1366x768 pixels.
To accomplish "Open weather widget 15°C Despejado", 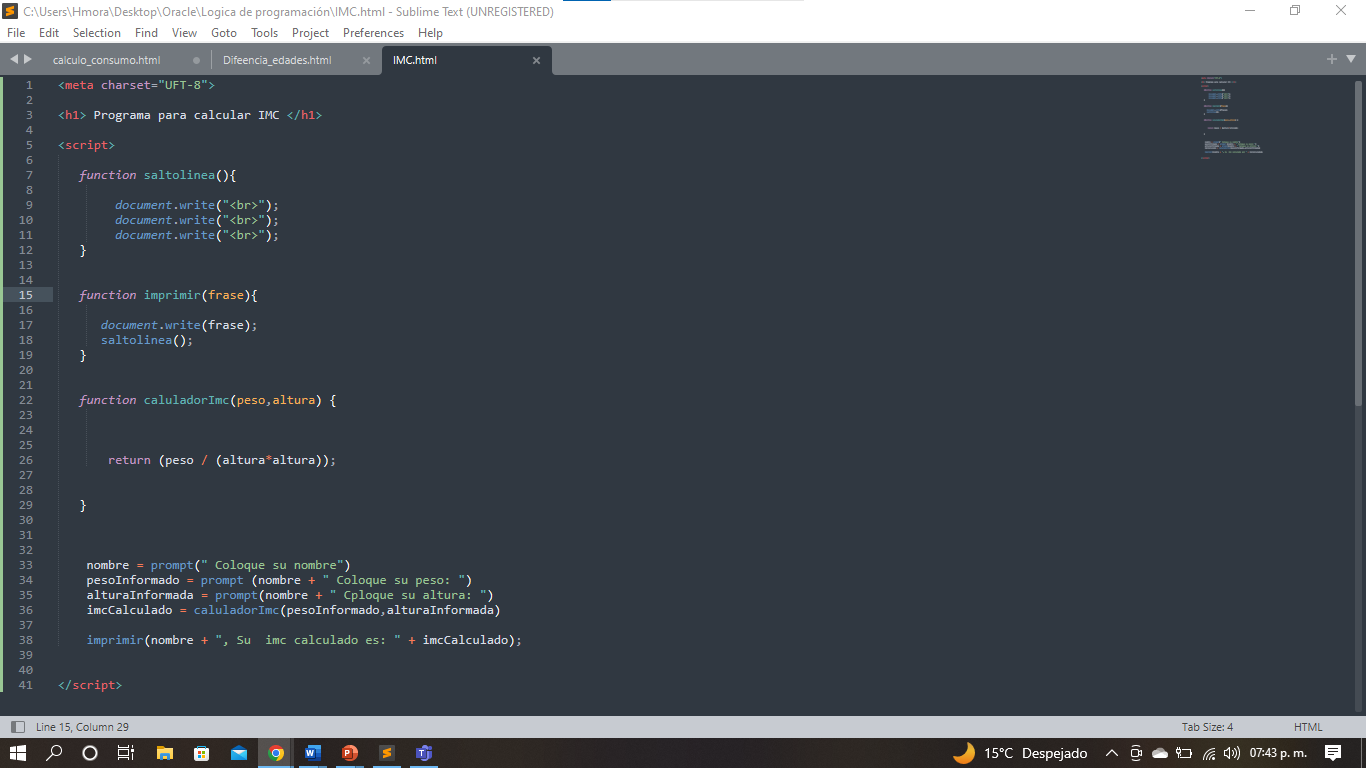I will point(1020,753).
